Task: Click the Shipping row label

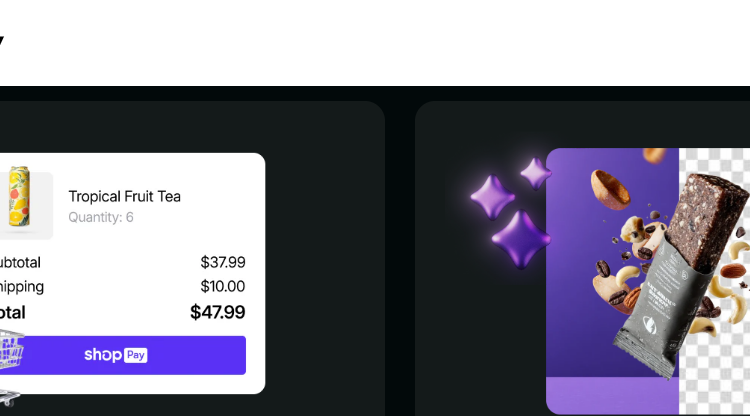Action: (22, 287)
